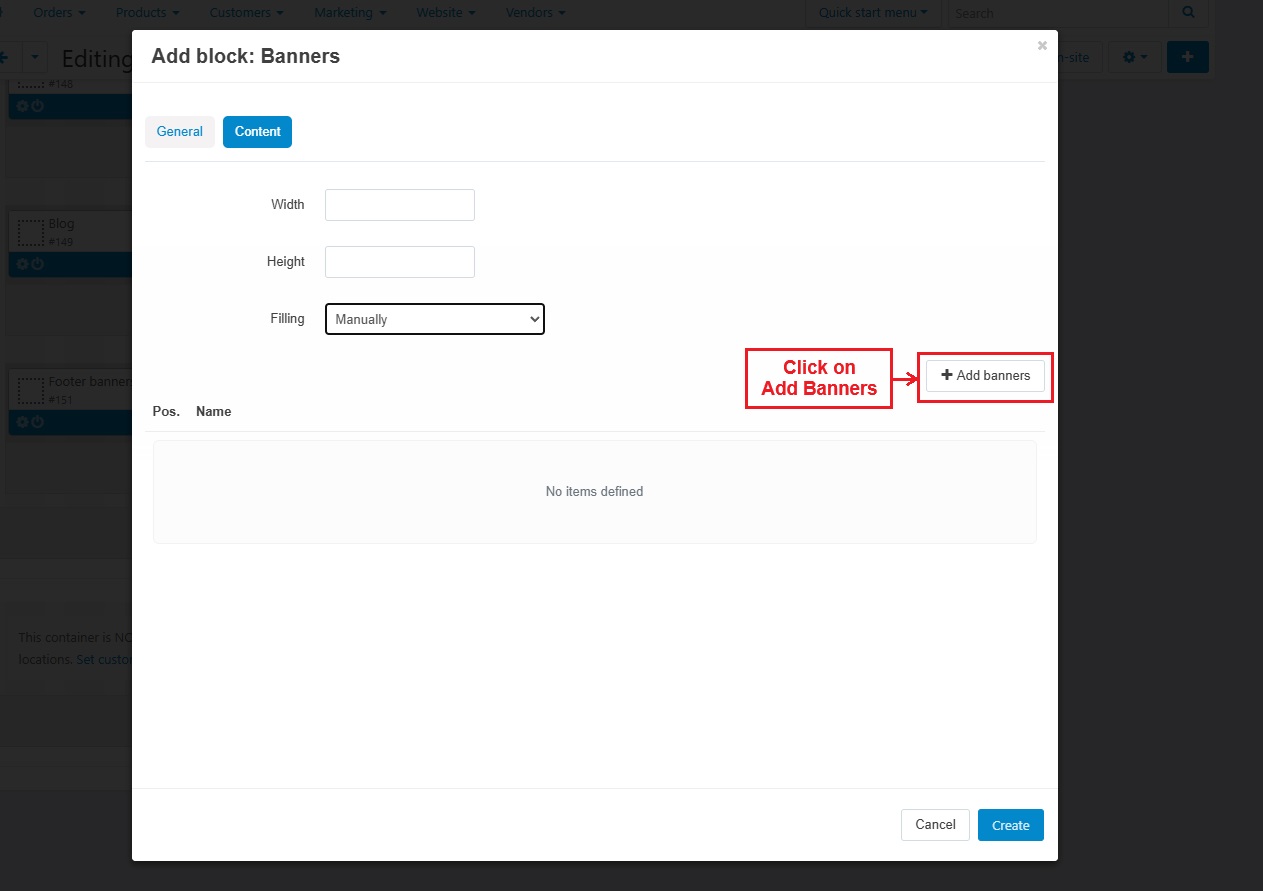The height and width of the screenshot is (891, 1263).
Task: Close the Add block dialog with X
Action: pos(1042,45)
